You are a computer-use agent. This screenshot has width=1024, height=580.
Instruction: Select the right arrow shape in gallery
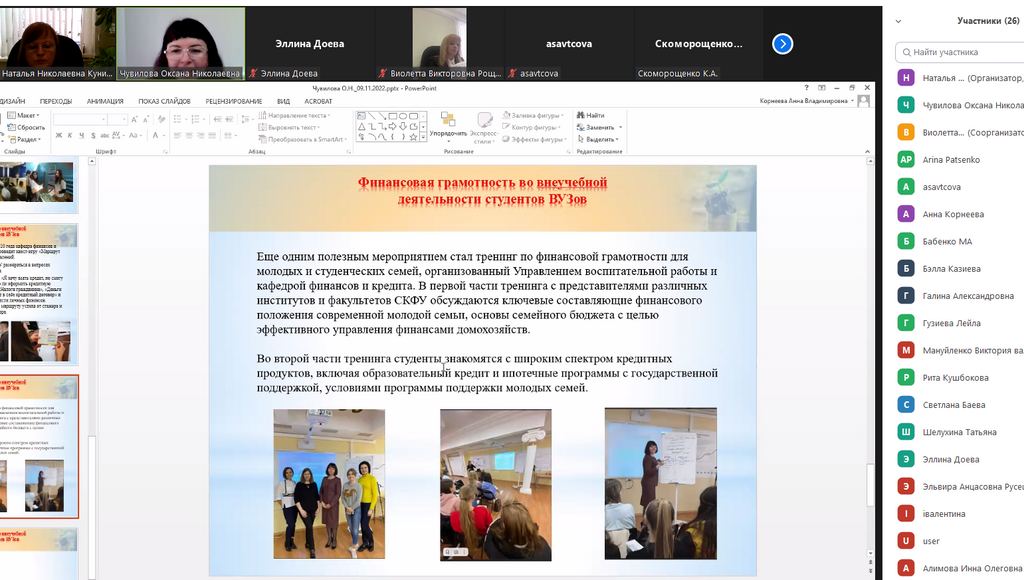[392, 127]
